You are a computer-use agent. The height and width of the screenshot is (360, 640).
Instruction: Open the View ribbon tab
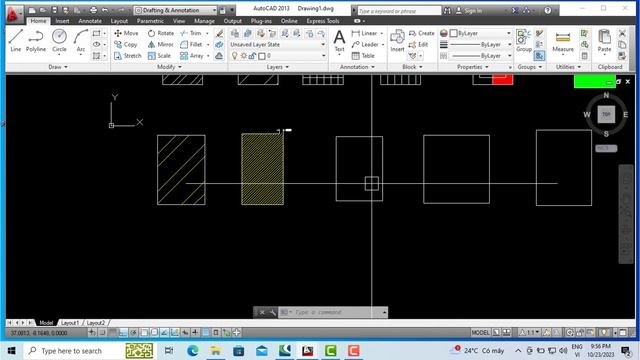[x=179, y=21]
